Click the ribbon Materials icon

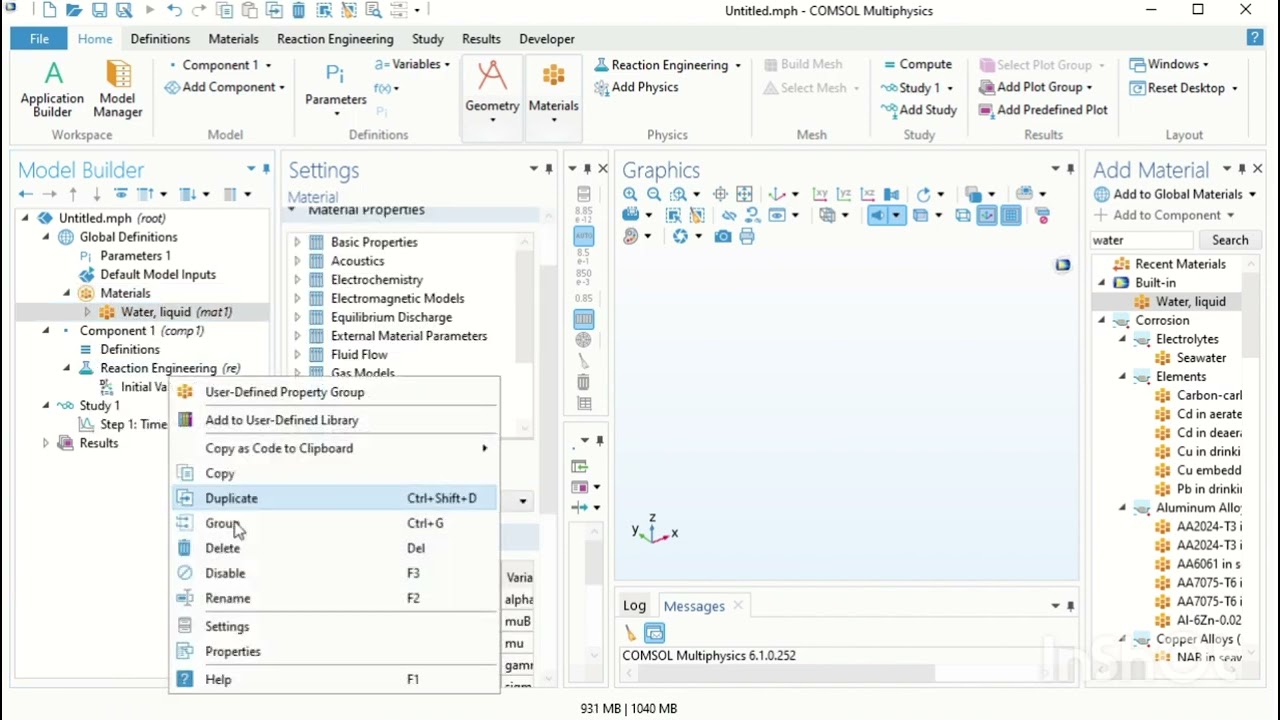coord(553,76)
